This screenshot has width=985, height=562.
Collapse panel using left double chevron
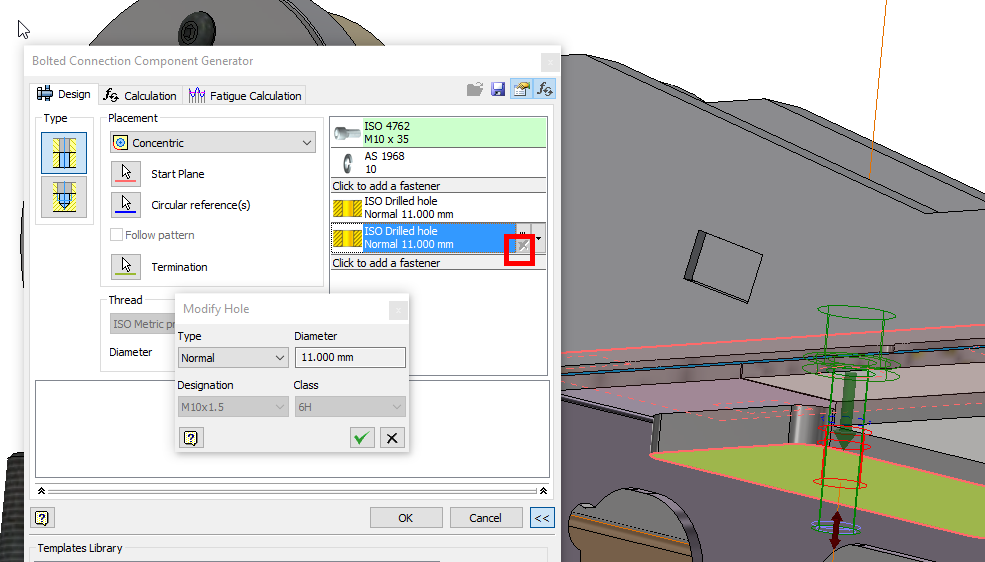[41, 491]
